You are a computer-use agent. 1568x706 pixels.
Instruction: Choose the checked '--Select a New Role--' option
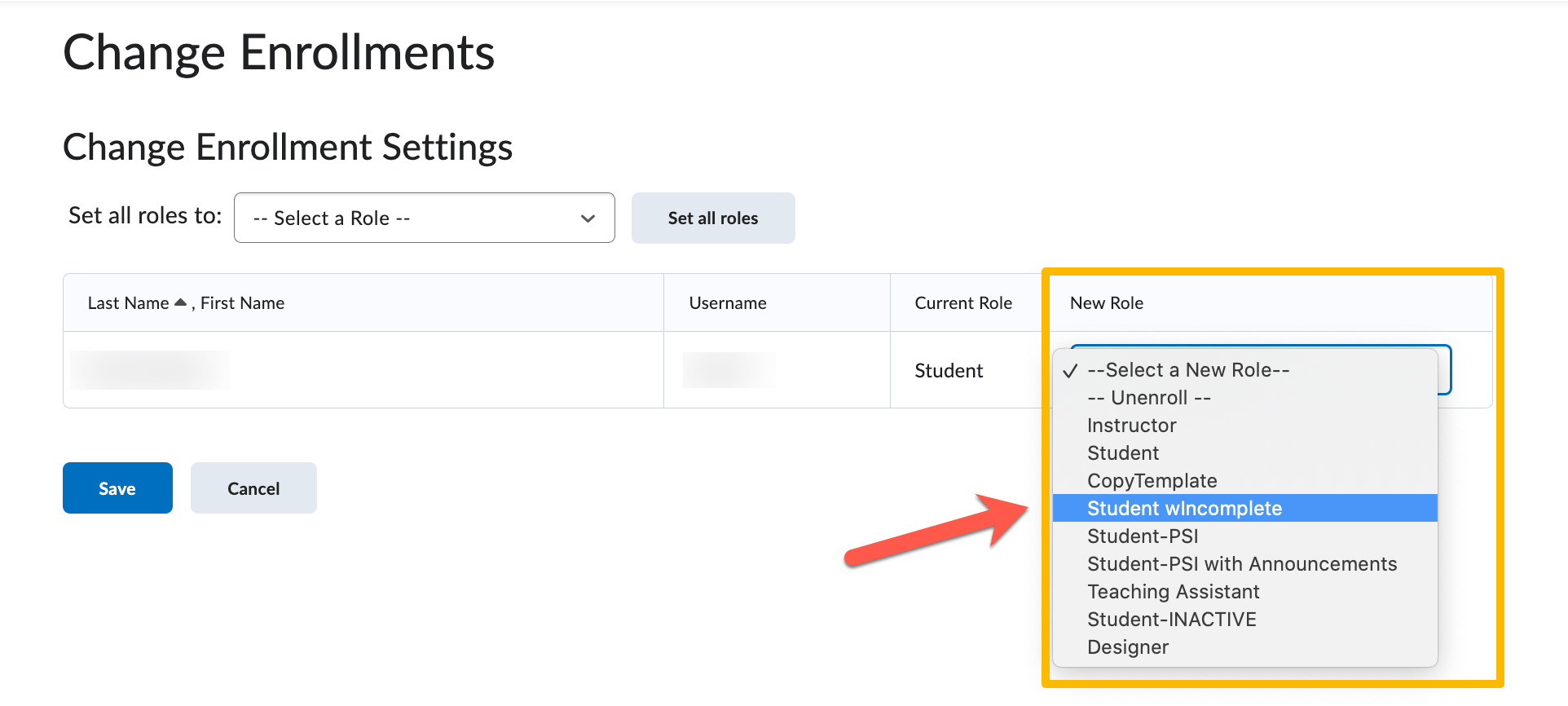pyautogui.click(x=1188, y=370)
